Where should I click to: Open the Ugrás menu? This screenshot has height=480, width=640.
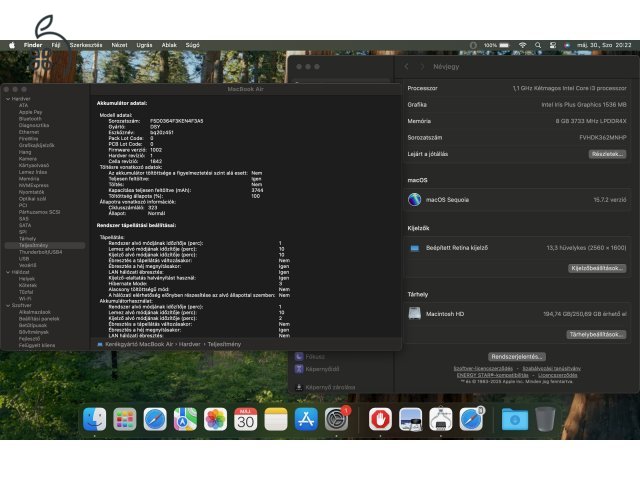pyautogui.click(x=144, y=45)
